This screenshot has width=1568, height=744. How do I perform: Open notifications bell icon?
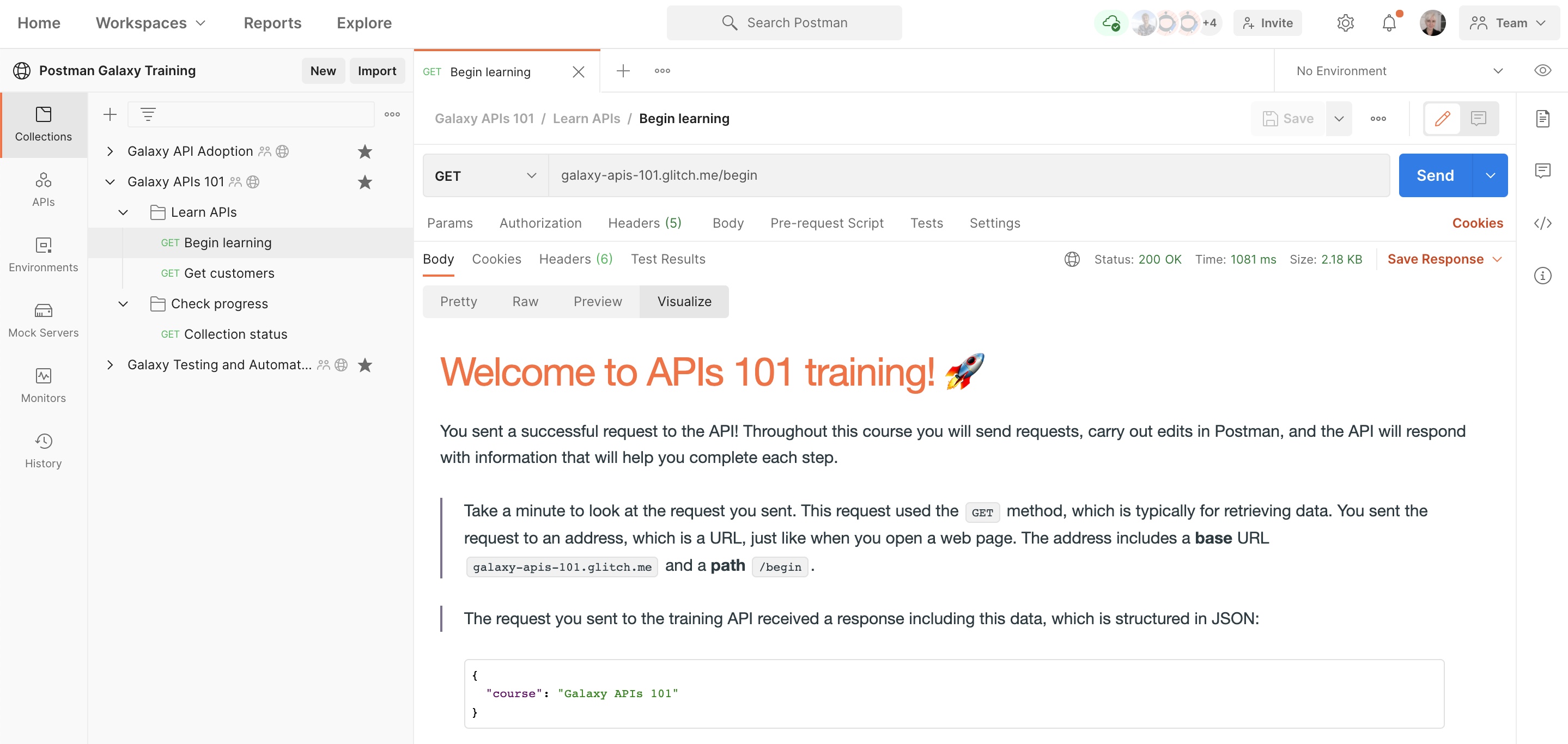click(1389, 23)
